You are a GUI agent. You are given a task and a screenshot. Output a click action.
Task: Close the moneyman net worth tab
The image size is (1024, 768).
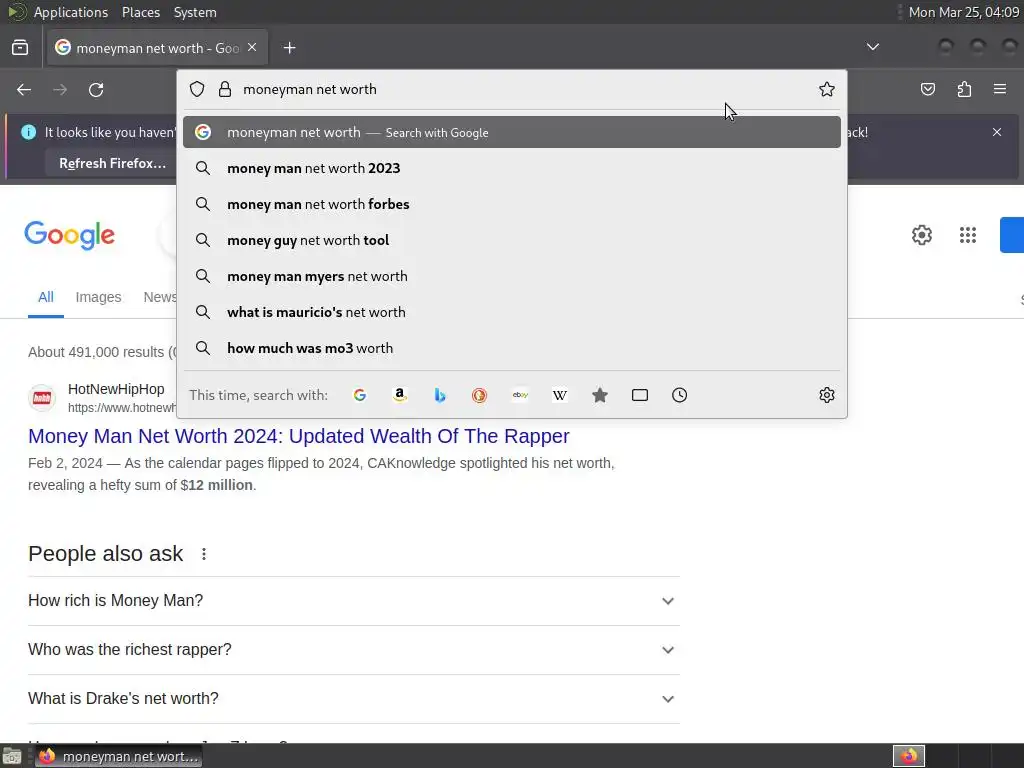pos(252,48)
